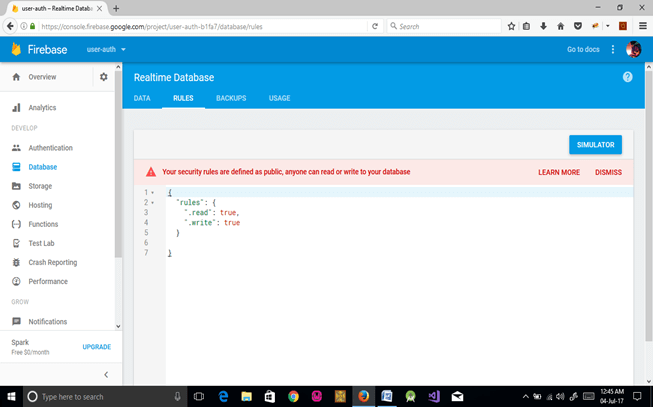Open Visual Studio from taskbar
The height and width of the screenshot is (407, 653).
[434, 397]
